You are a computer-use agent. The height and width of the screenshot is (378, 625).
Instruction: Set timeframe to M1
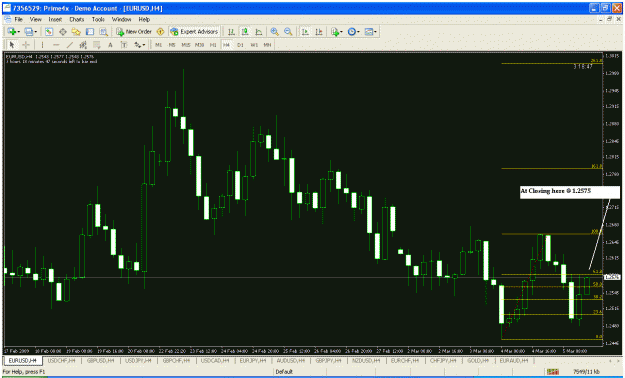[x=159, y=45]
